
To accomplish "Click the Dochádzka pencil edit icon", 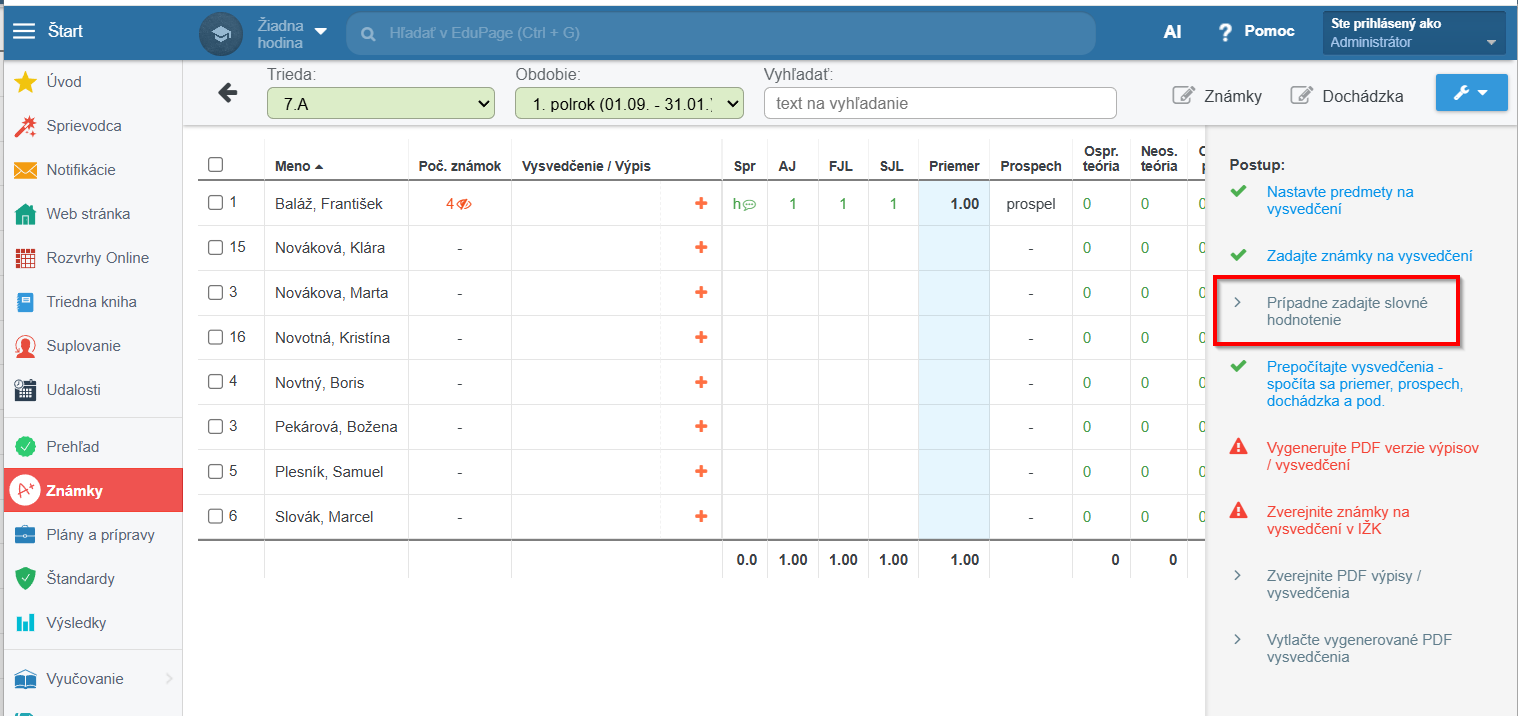I will click(1301, 96).
